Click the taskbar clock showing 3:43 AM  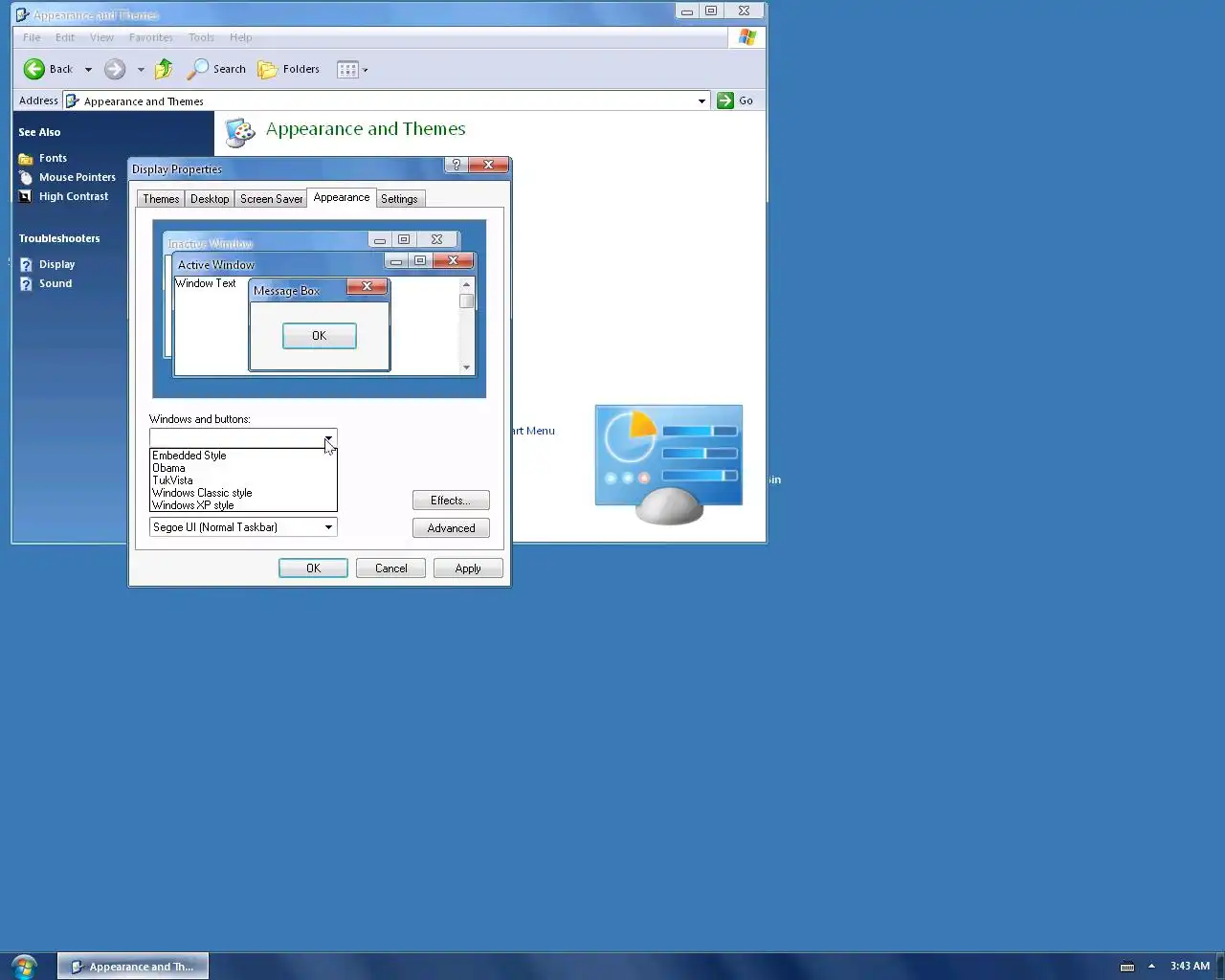[1190, 967]
